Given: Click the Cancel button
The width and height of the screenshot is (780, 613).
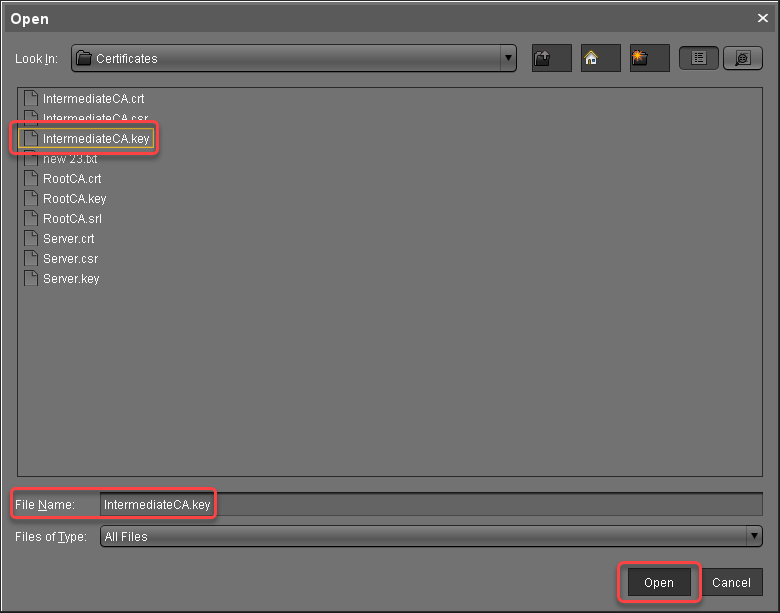Looking at the screenshot, I should 731,583.
